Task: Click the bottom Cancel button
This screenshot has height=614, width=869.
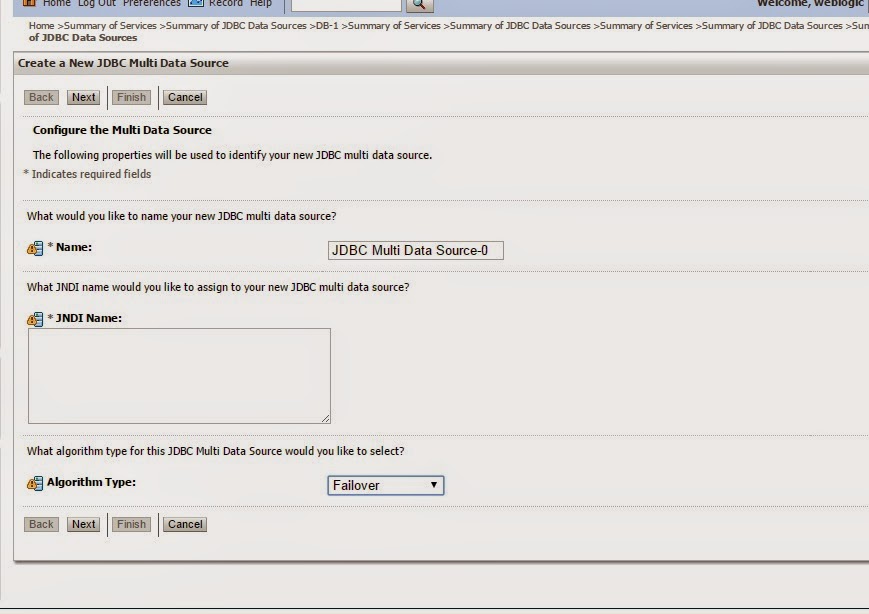Action: (x=184, y=524)
